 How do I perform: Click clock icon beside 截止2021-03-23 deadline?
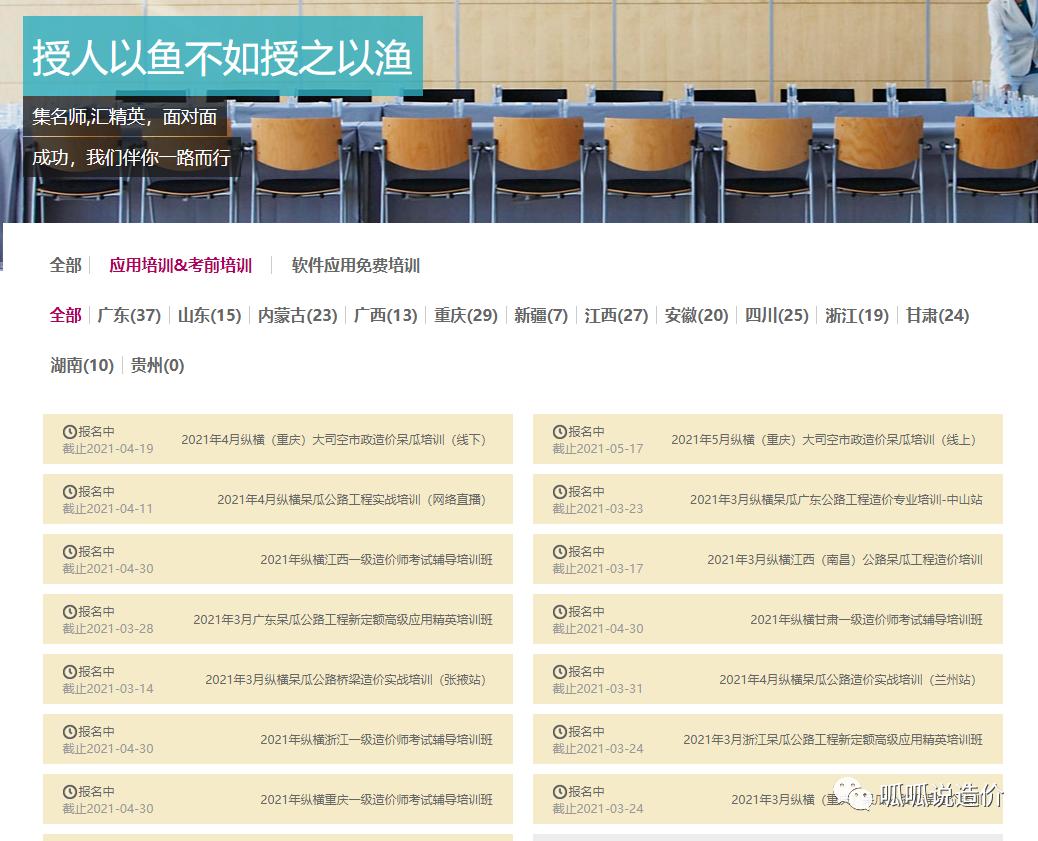(558, 490)
